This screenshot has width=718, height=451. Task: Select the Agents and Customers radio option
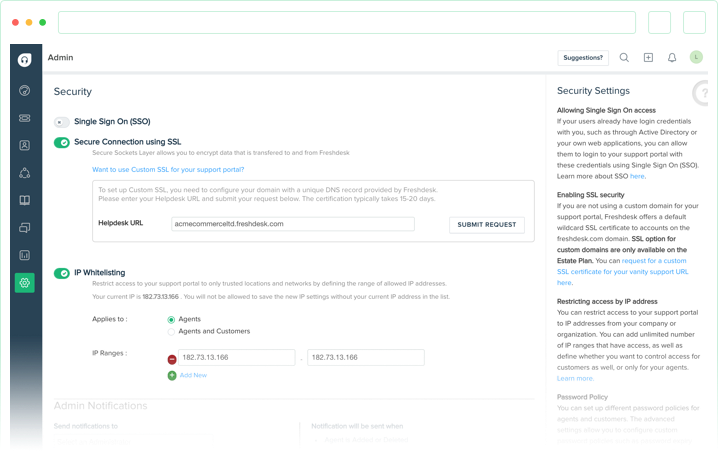[x=171, y=331]
